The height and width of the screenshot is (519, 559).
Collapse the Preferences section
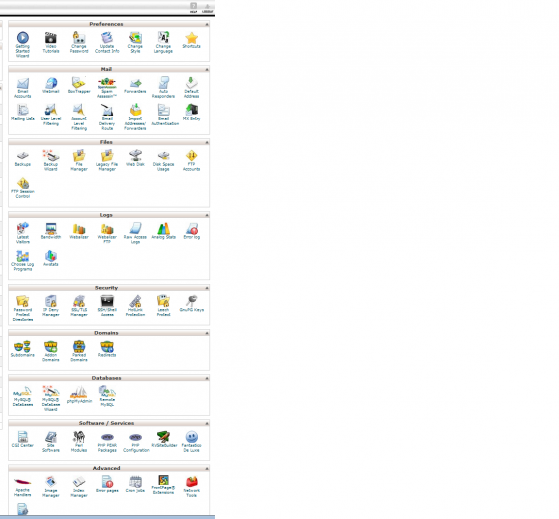coord(207,24)
